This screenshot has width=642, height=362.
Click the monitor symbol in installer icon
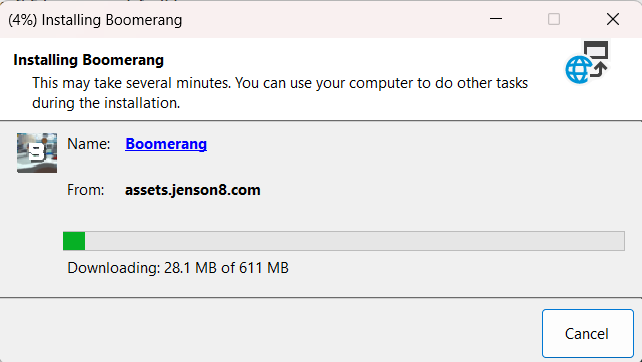[x=596, y=50]
